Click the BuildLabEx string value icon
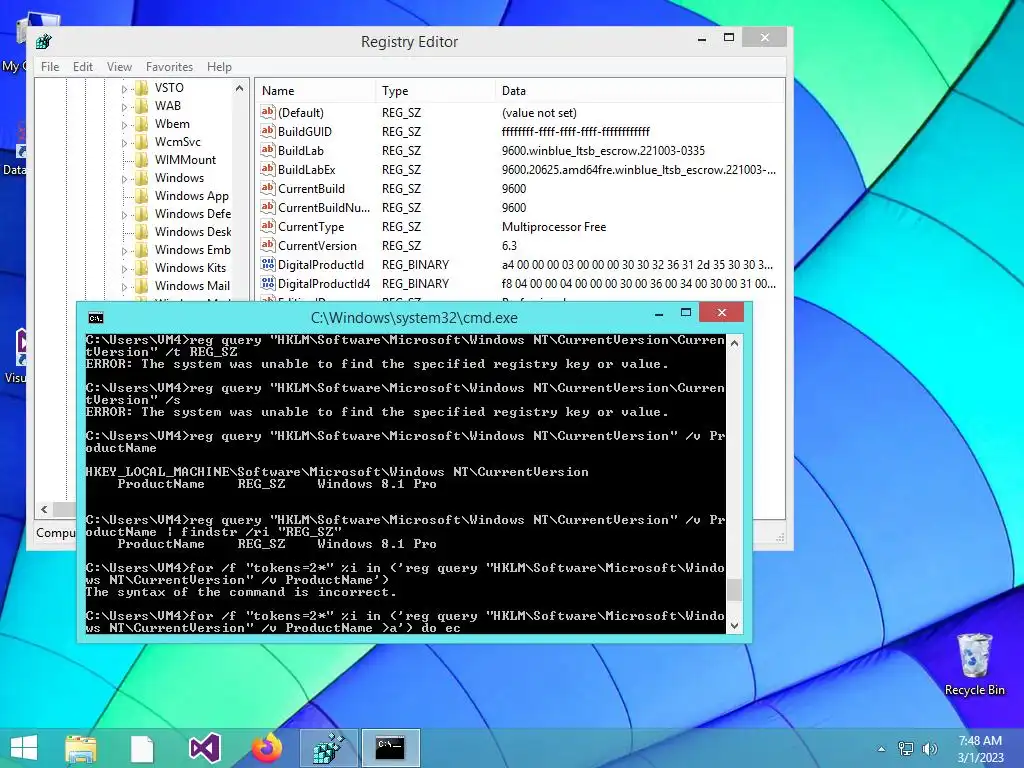The height and width of the screenshot is (768, 1024). [268, 169]
